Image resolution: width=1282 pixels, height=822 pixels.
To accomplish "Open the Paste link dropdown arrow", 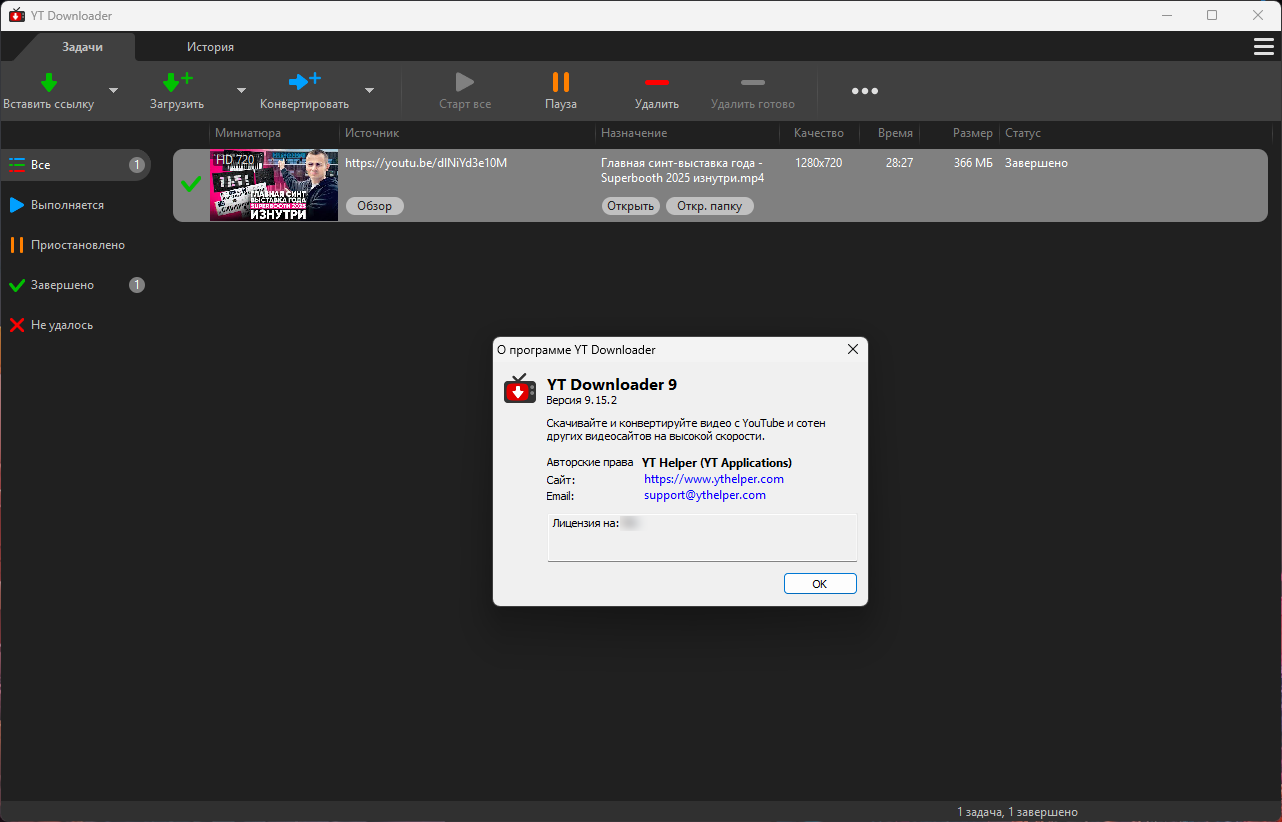I will coord(113,90).
